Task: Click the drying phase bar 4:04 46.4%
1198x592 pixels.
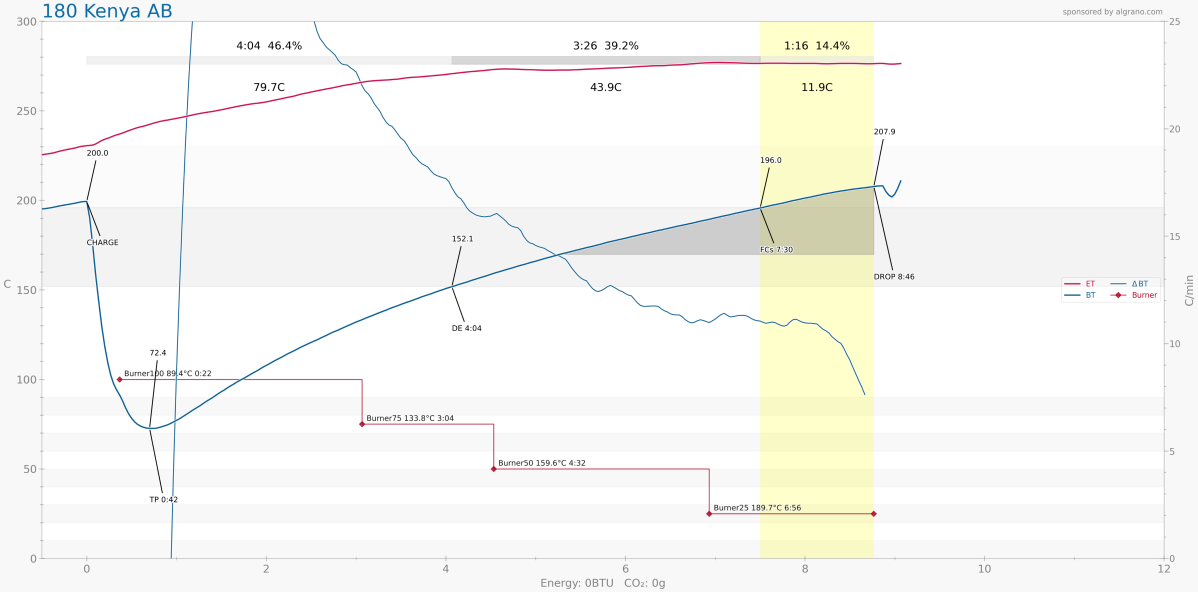Action: (x=269, y=60)
